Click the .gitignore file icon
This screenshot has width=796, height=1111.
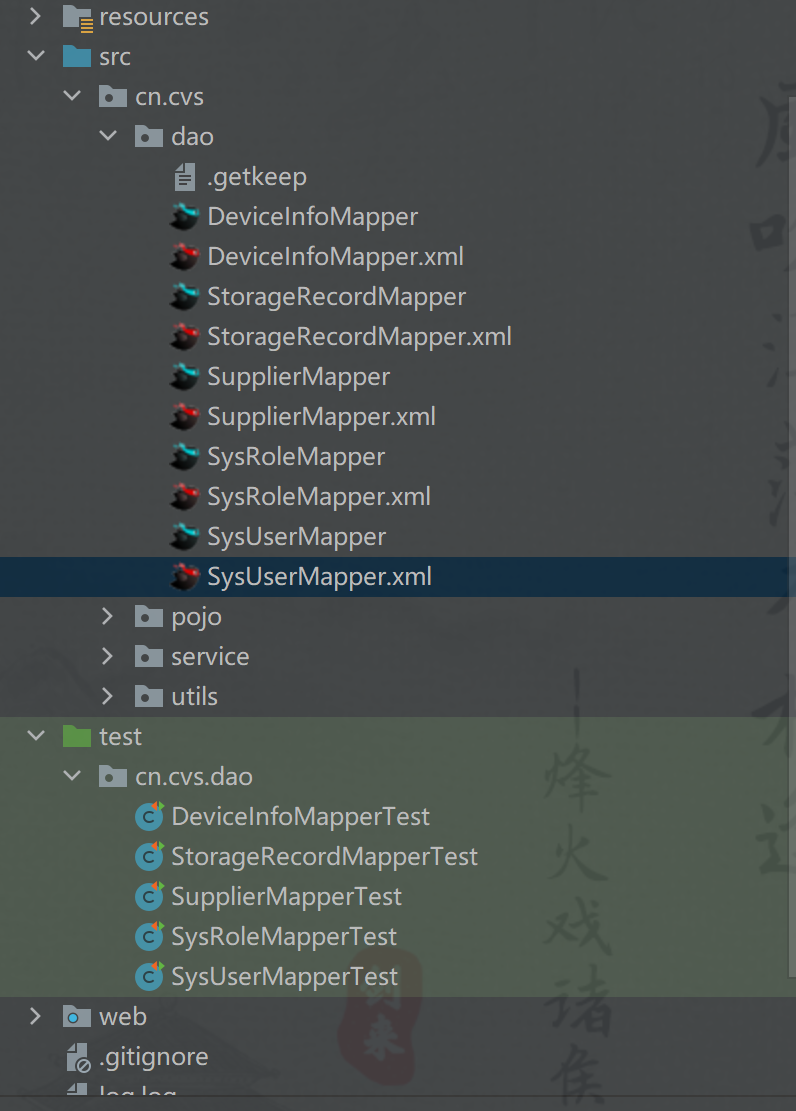77,1057
